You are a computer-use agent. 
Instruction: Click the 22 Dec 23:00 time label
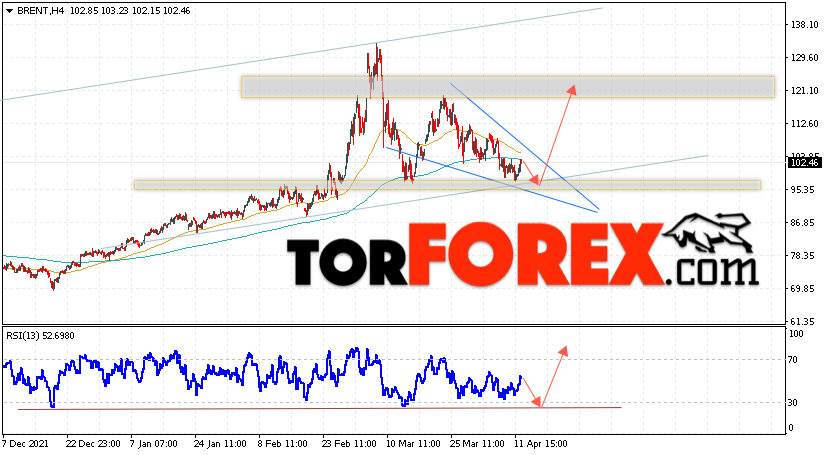pyautogui.click(x=93, y=444)
